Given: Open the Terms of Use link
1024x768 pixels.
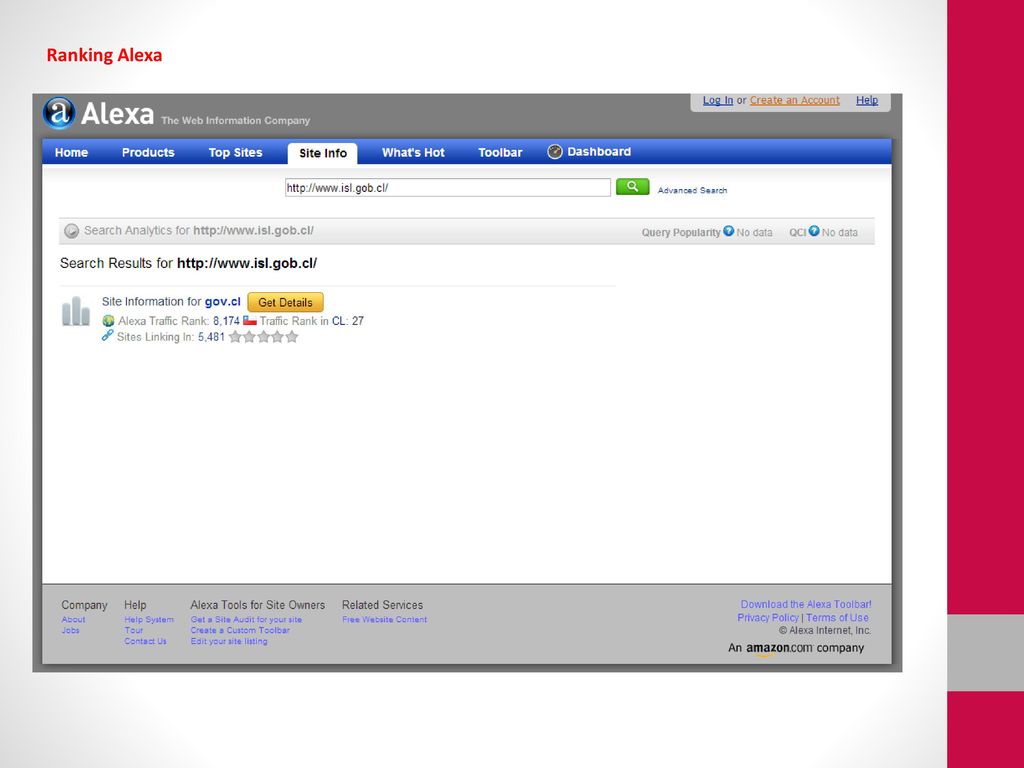Looking at the screenshot, I should [837, 617].
